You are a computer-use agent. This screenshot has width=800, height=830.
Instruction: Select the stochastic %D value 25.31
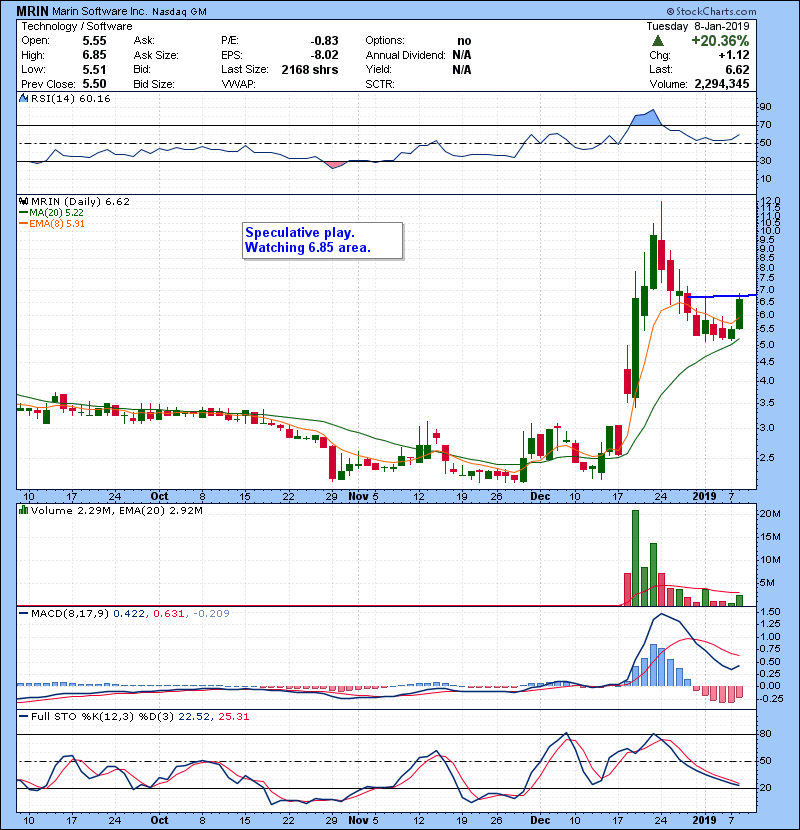click(233, 716)
